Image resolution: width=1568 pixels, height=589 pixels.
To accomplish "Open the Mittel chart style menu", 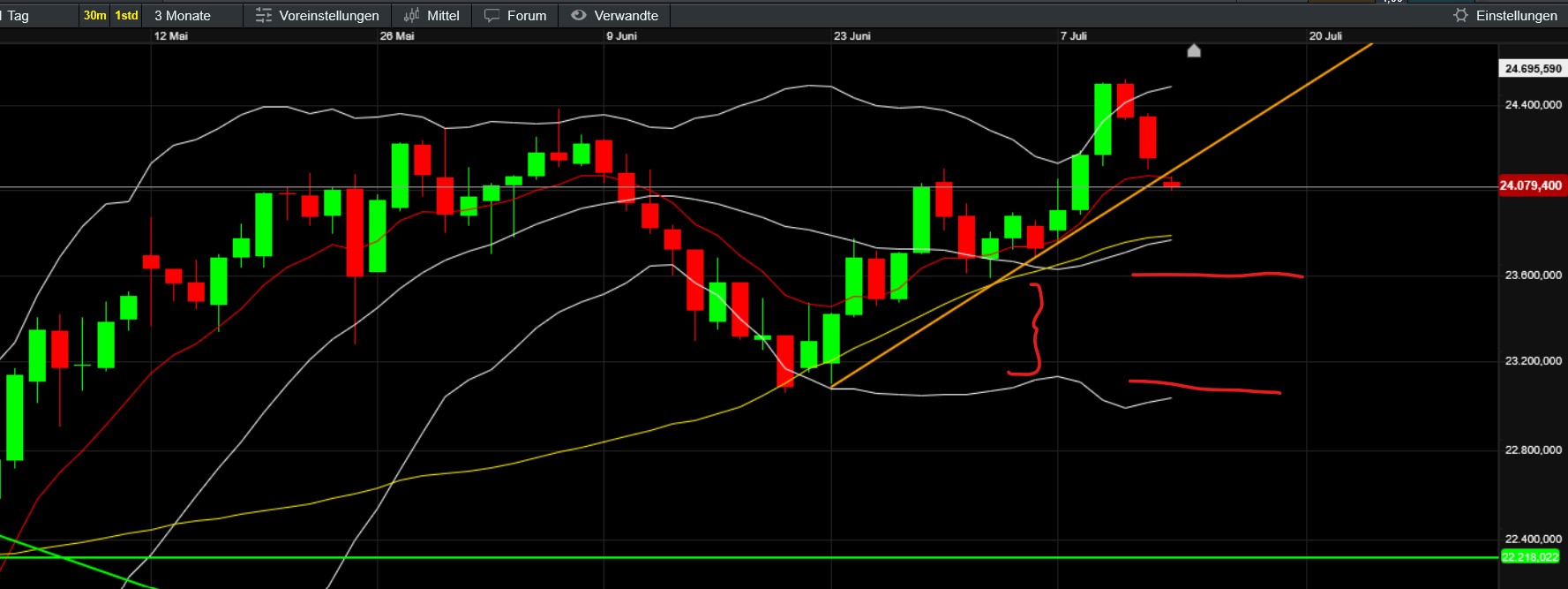I will click(431, 16).
